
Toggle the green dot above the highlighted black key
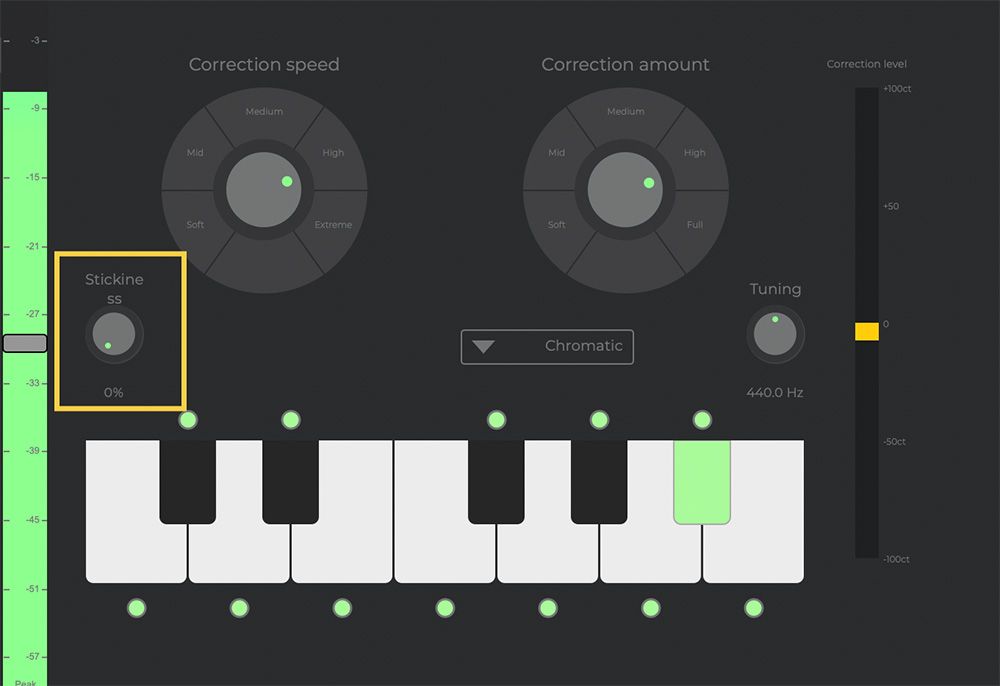pos(702,420)
